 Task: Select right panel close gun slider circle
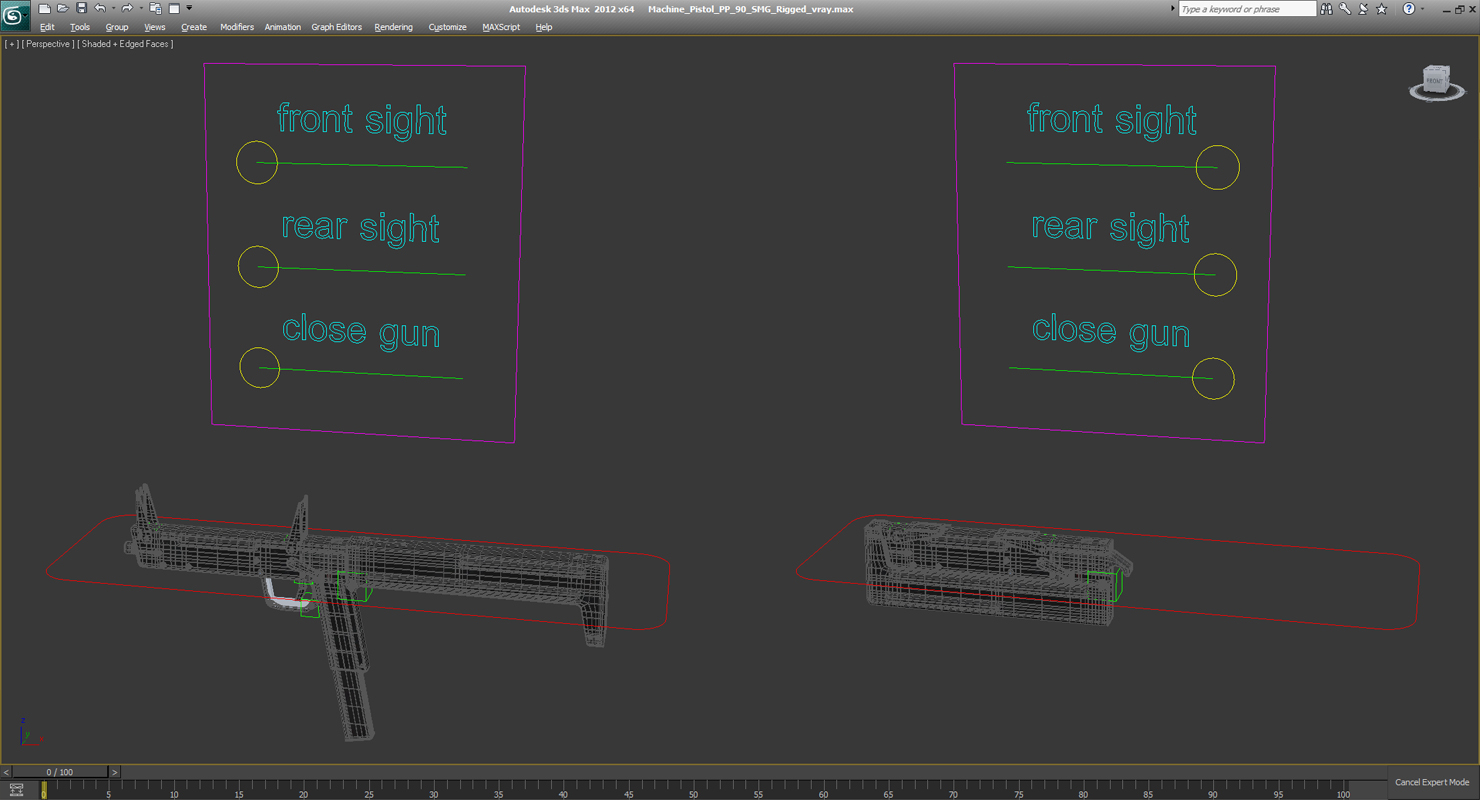tap(1213, 378)
